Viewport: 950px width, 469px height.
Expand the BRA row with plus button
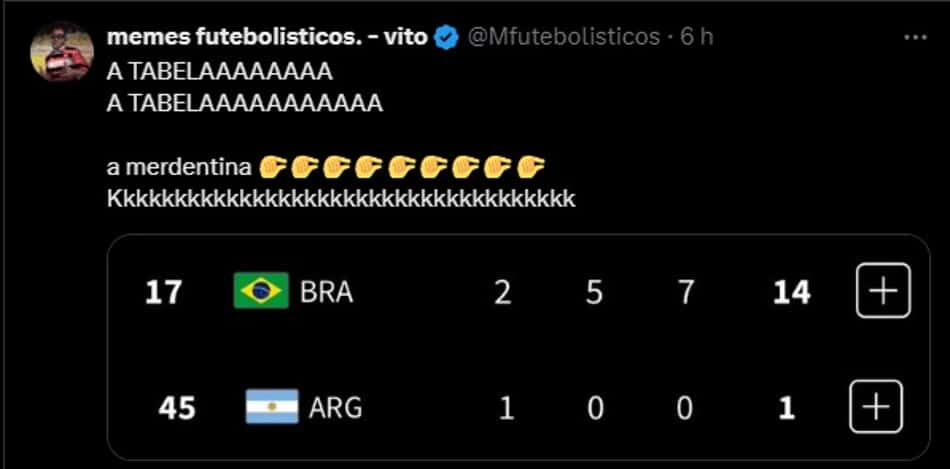click(883, 291)
